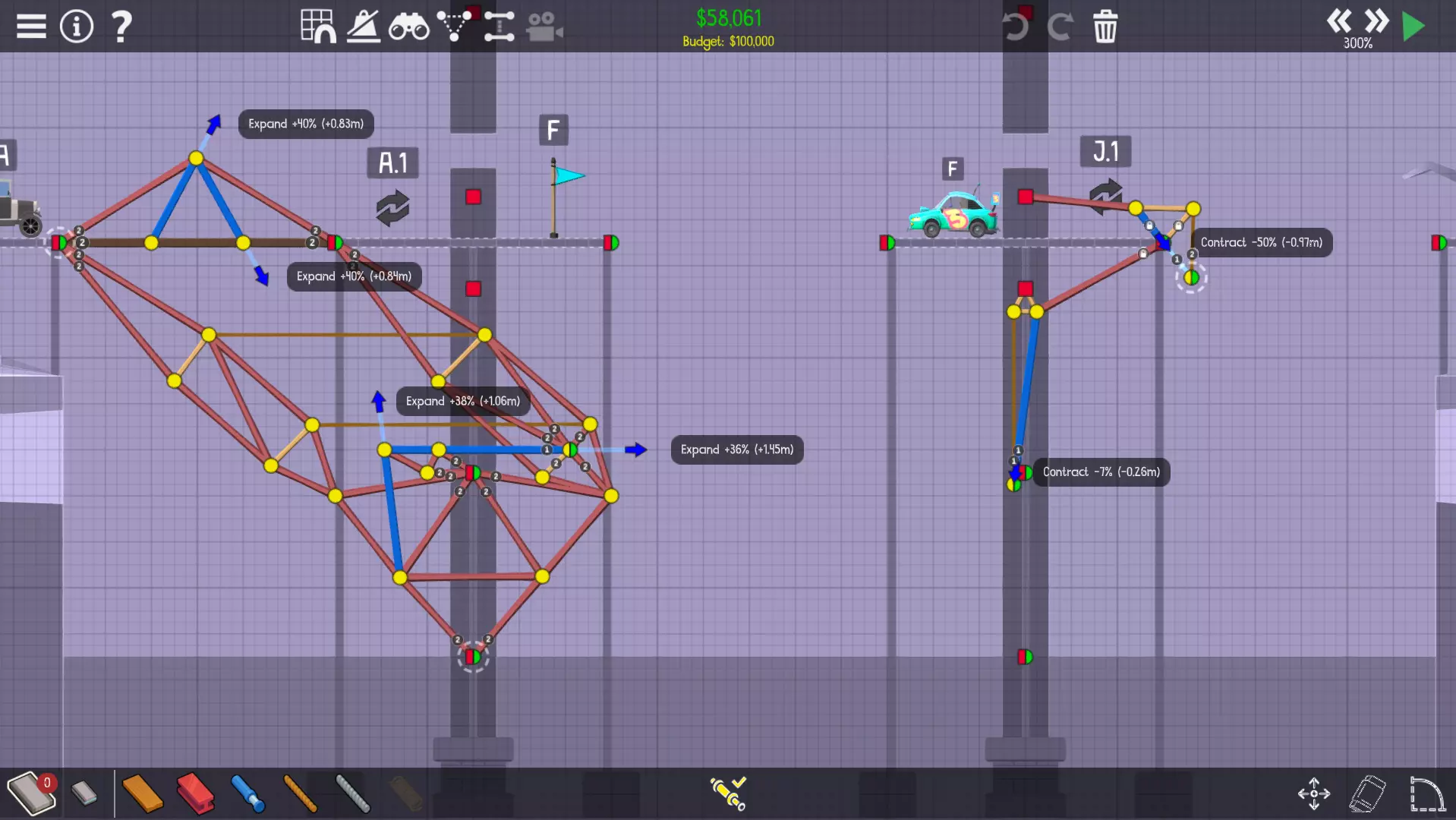This screenshot has height=820, width=1456.
Task: Activate the eraser tool in the bottom right
Action: 1367,793
